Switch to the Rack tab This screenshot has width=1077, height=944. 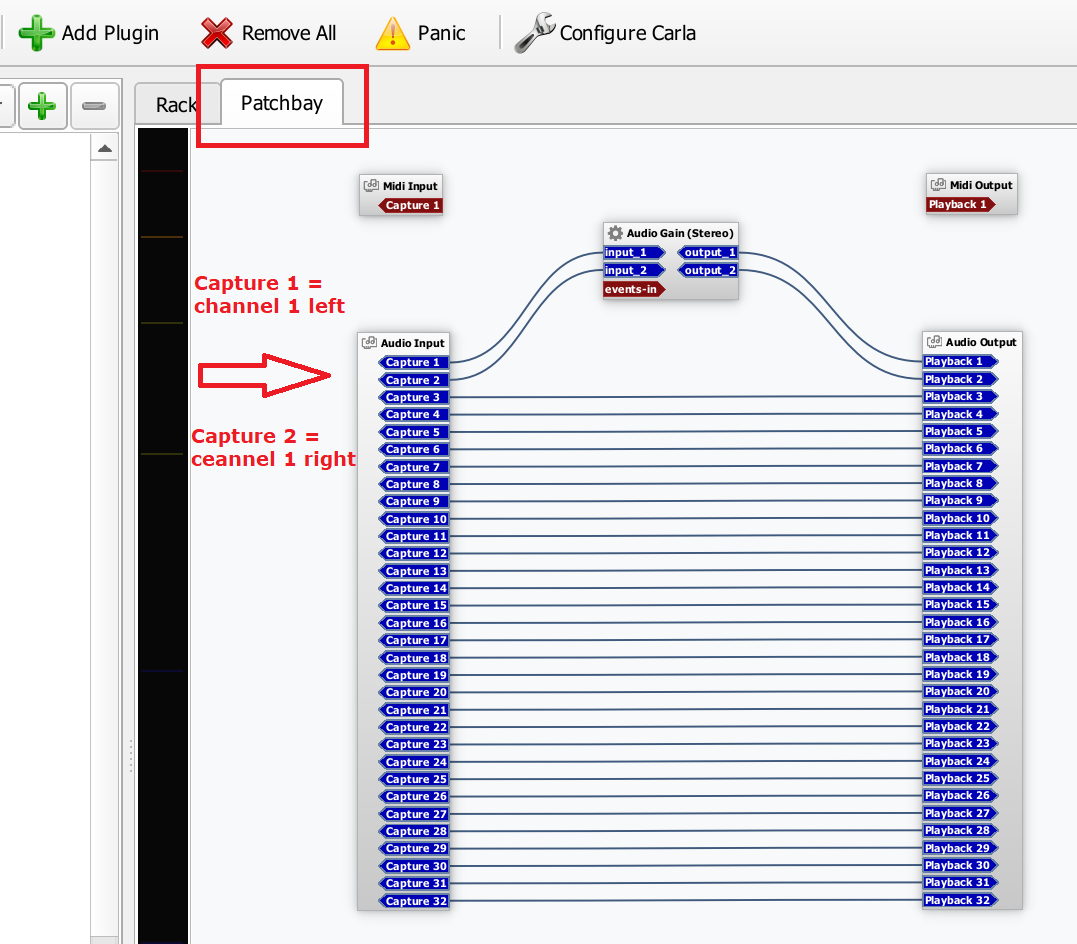pyautogui.click(x=176, y=105)
